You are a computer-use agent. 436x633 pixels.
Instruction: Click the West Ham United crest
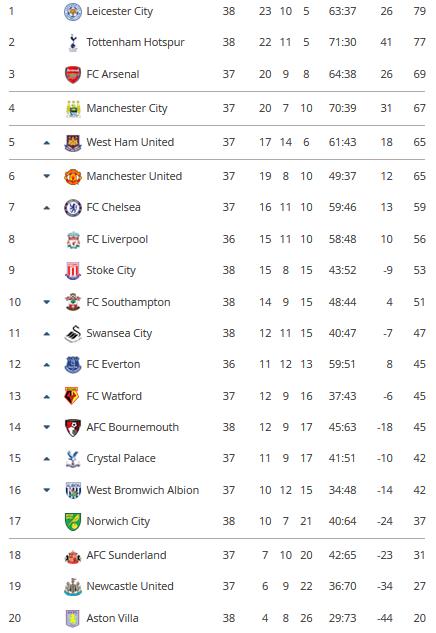73,143
